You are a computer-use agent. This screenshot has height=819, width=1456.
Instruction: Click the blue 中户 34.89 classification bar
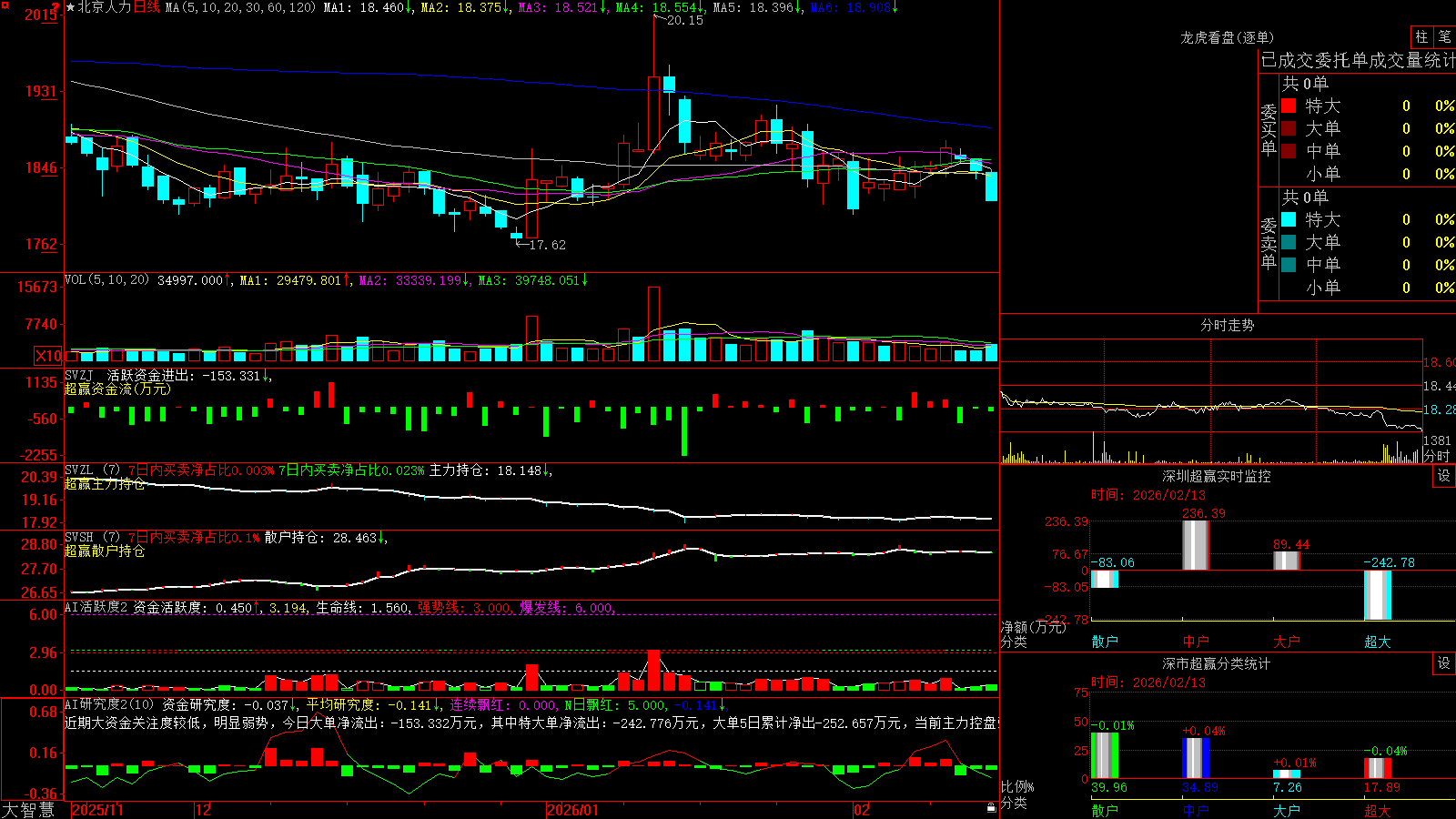pos(1196,758)
